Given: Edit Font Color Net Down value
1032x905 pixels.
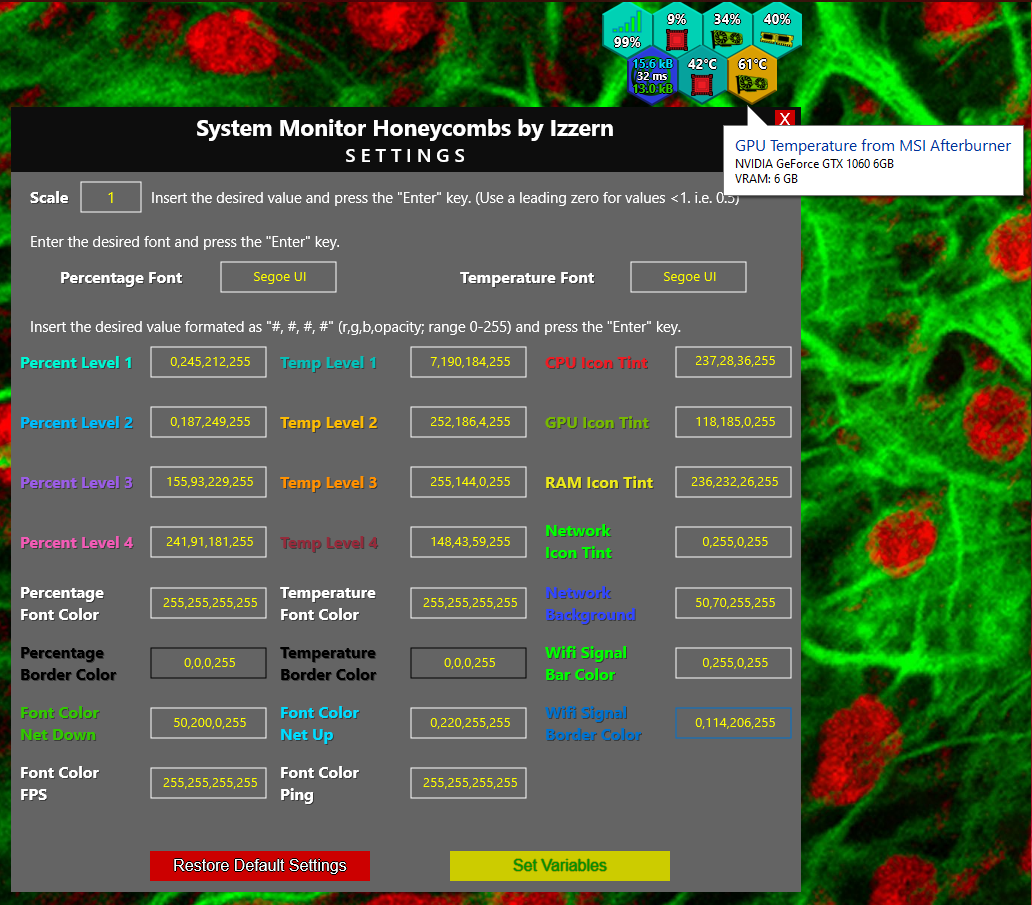Looking at the screenshot, I should click(x=209, y=723).
